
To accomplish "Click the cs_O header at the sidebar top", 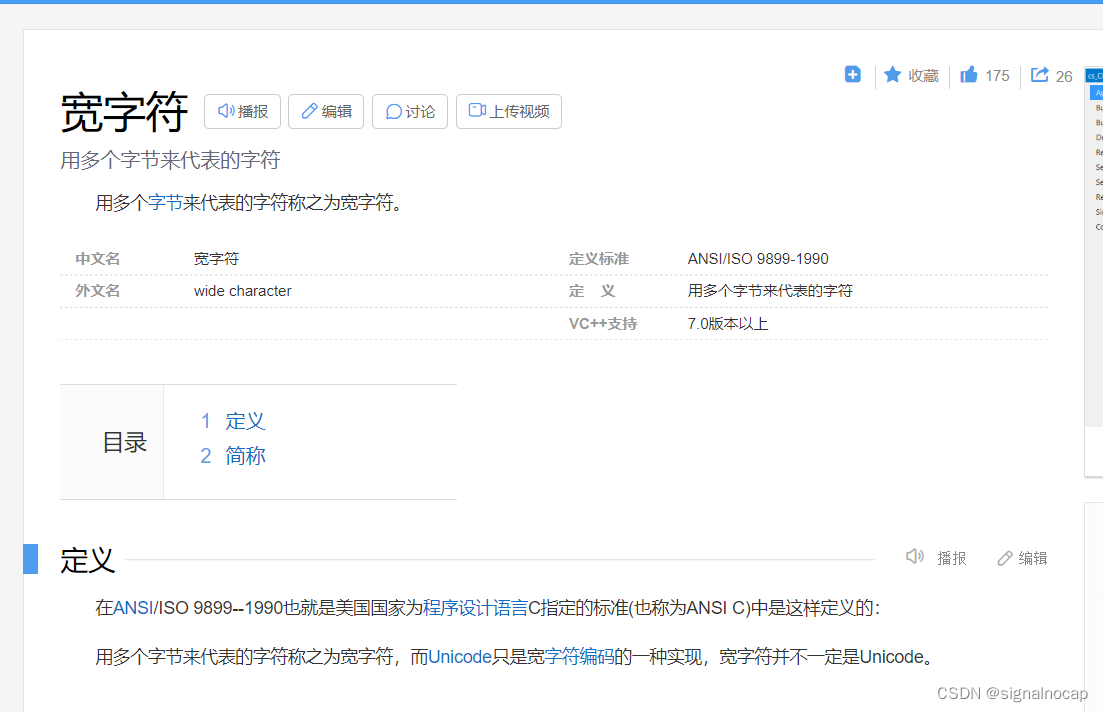I will 1095,75.
